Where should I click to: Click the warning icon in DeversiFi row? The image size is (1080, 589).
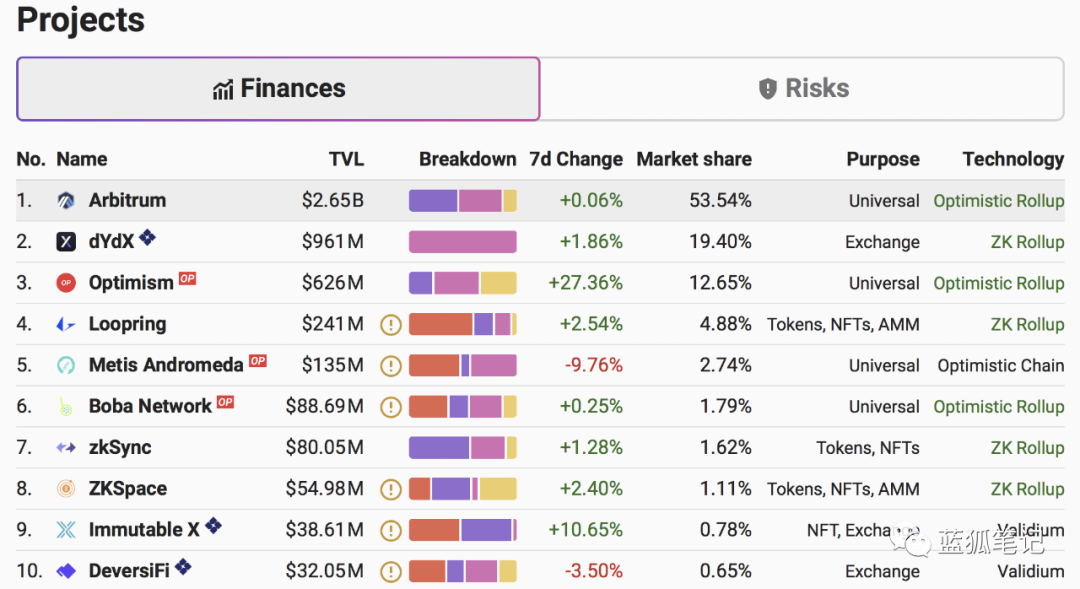391,572
